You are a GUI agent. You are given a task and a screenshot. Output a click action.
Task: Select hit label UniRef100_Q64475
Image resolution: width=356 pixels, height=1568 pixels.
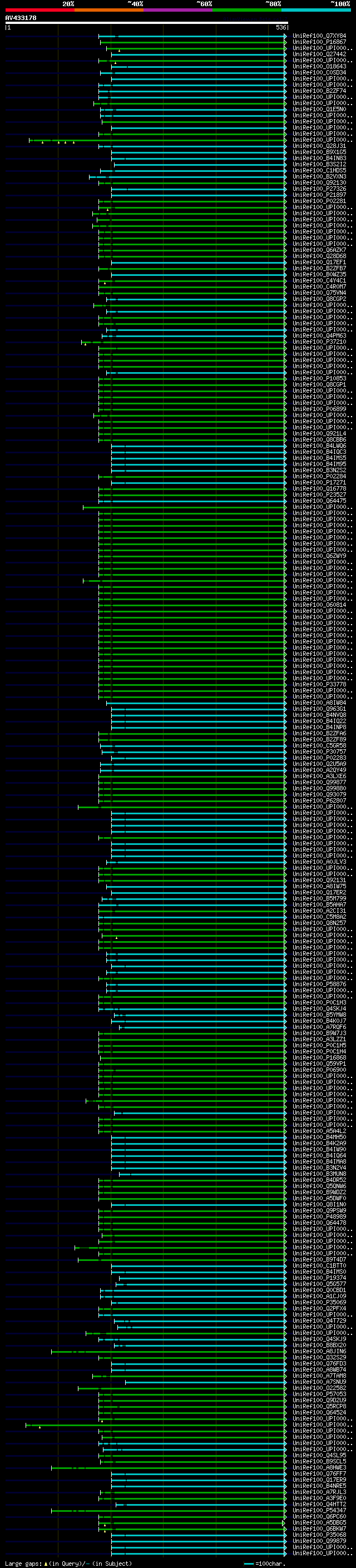click(319, 501)
